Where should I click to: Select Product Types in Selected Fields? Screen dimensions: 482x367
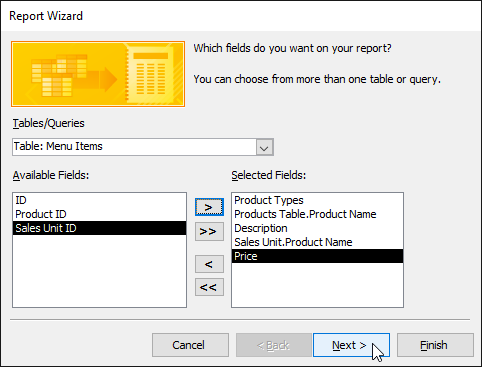(x=317, y=200)
